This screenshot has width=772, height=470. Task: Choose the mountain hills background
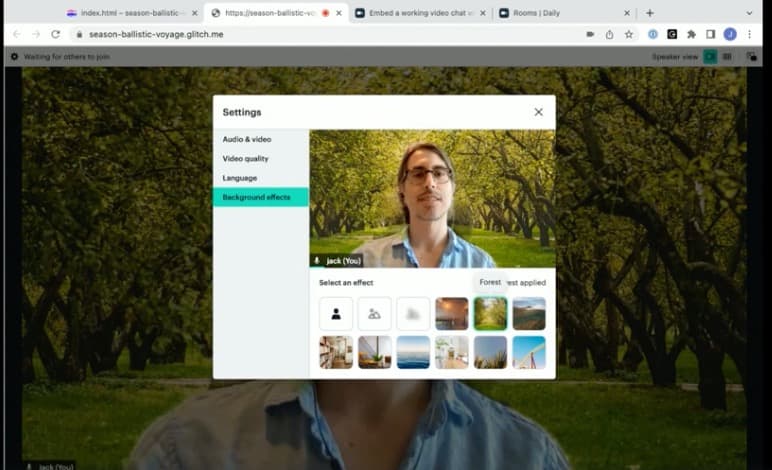click(529, 313)
